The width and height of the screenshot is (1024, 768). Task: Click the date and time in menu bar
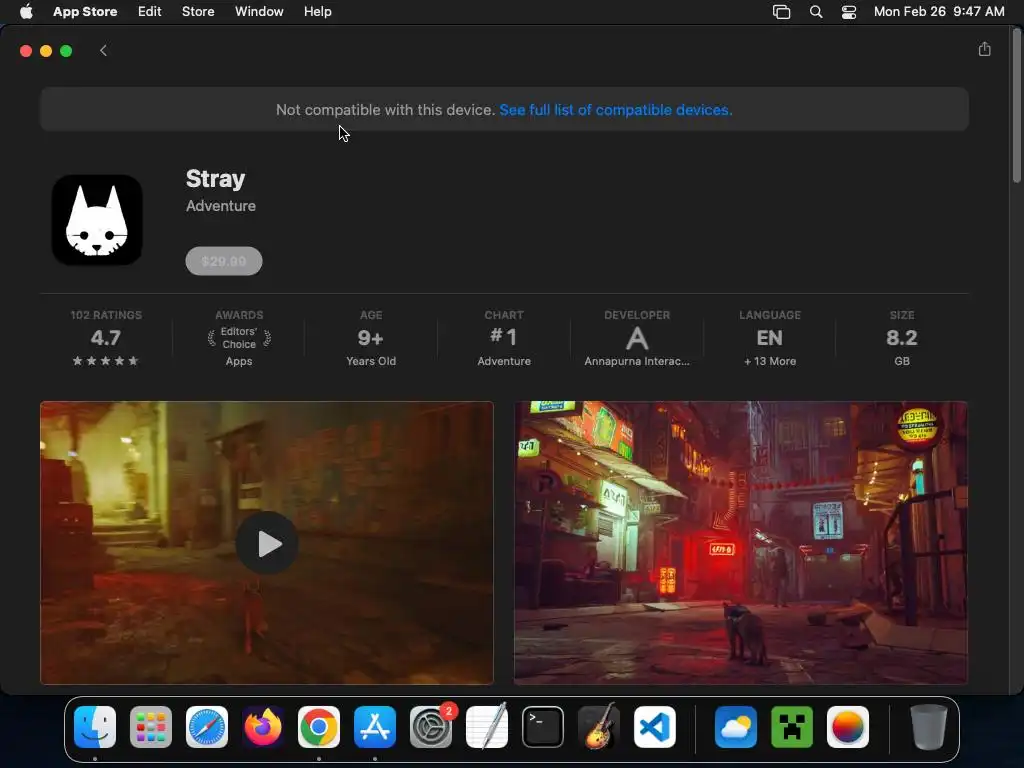939,12
